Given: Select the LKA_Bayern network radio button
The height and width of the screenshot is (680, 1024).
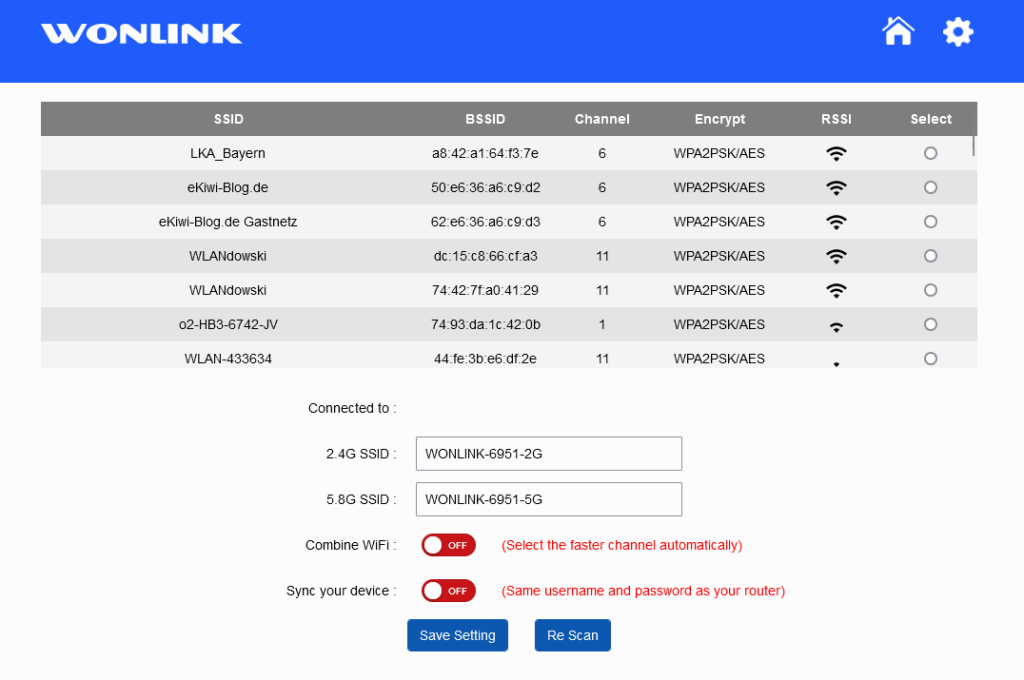Looking at the screenshot, I should point(930,152).
